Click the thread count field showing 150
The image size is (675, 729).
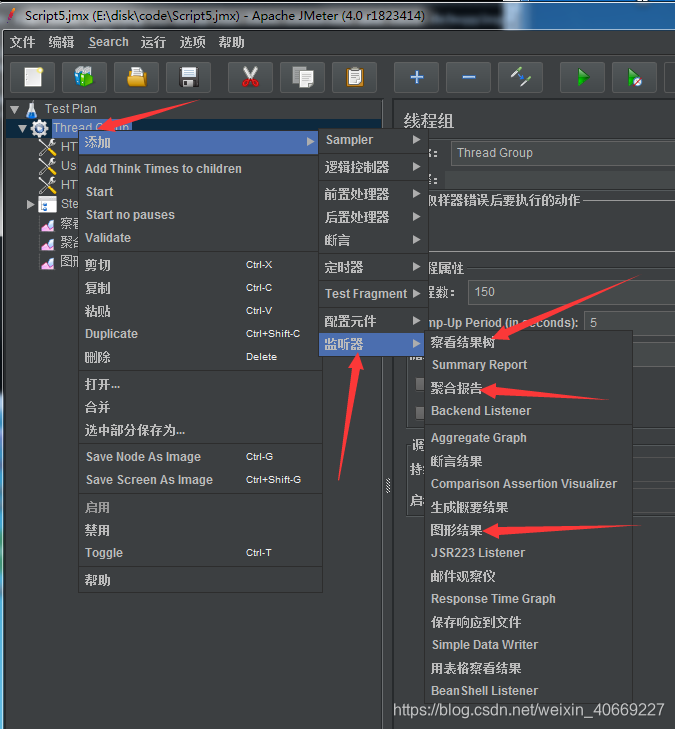pyautogui.click(x=571, y=292)
